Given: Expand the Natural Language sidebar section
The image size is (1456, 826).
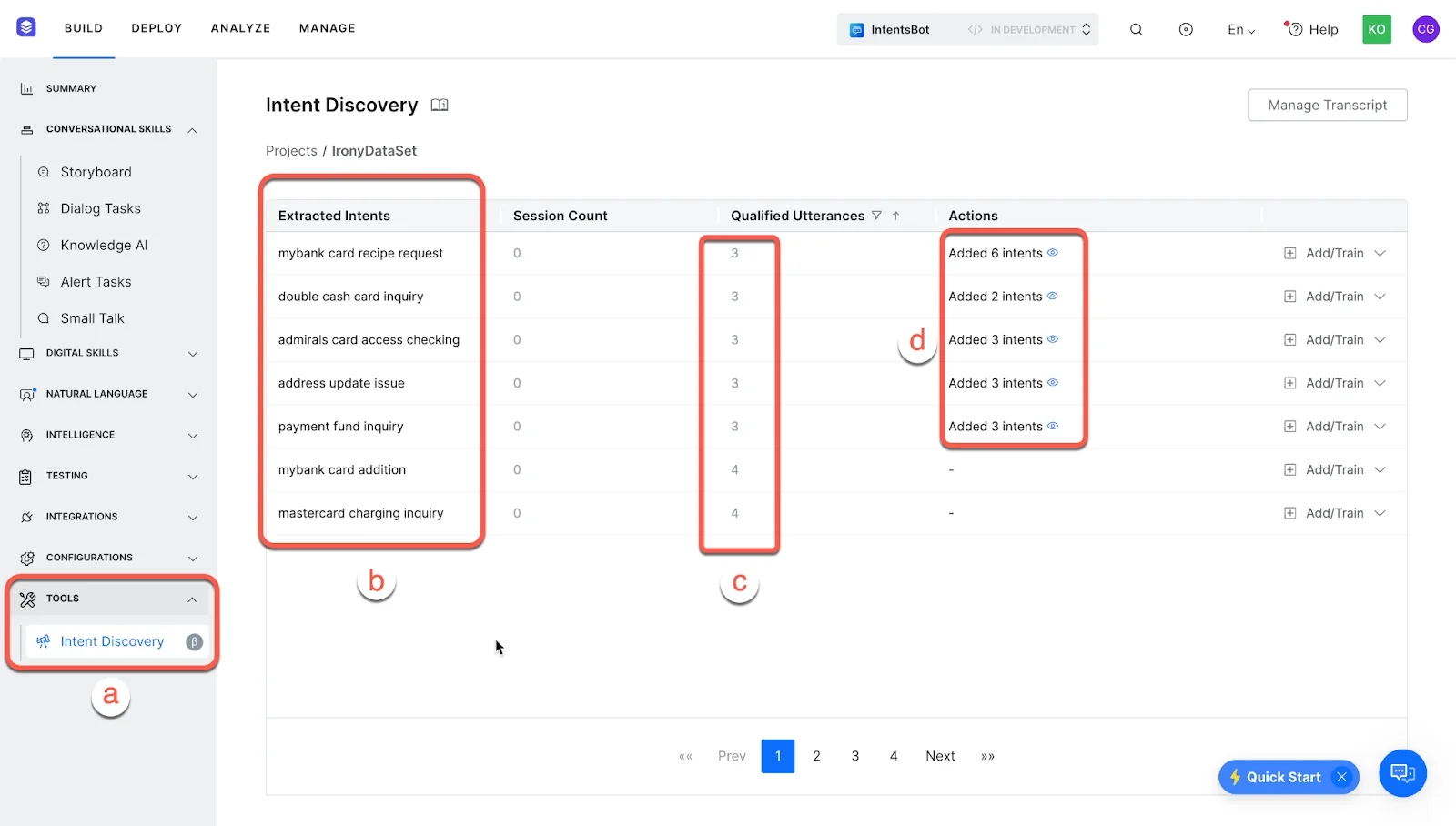Looking at the screenshot, I should 192,394.
